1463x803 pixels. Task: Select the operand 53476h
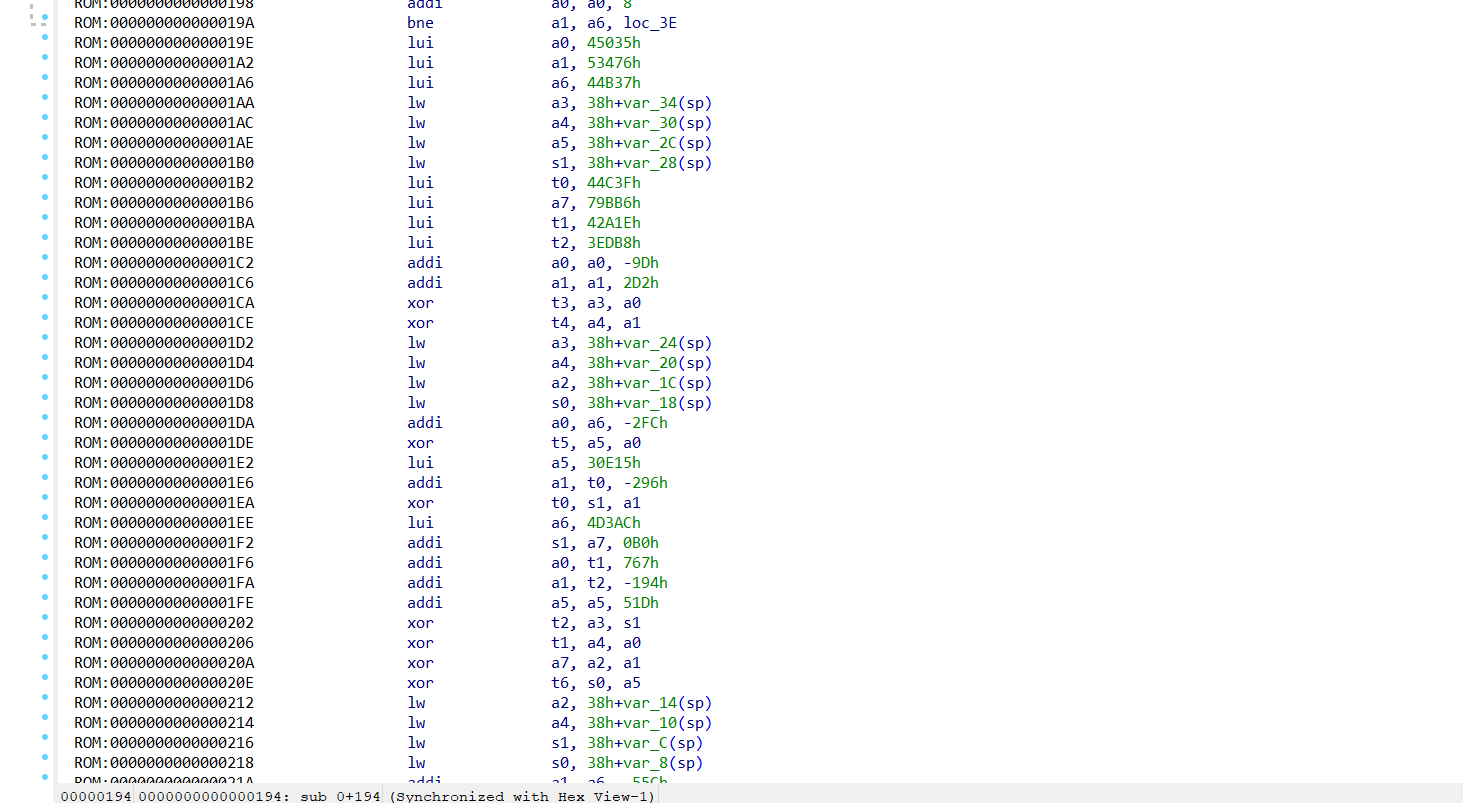pos(614,63)
